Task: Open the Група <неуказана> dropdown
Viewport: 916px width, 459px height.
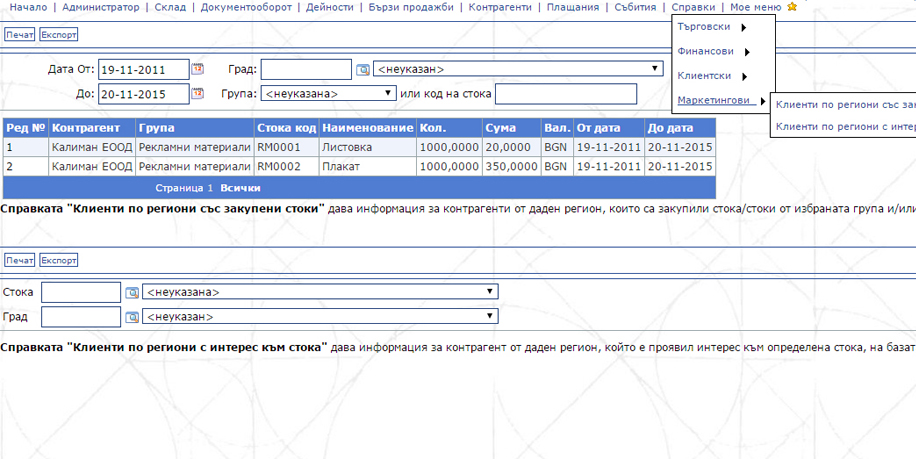Action: tap(329, 93)
